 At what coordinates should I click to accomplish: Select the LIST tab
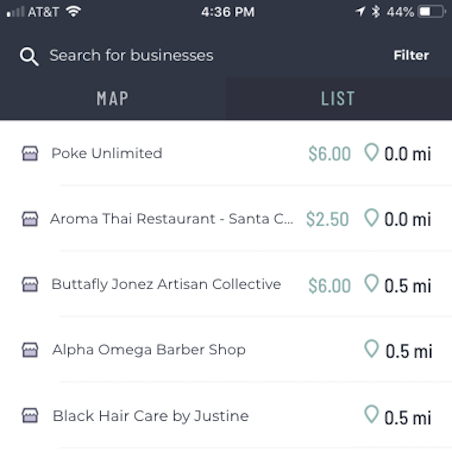click(339, 98)
